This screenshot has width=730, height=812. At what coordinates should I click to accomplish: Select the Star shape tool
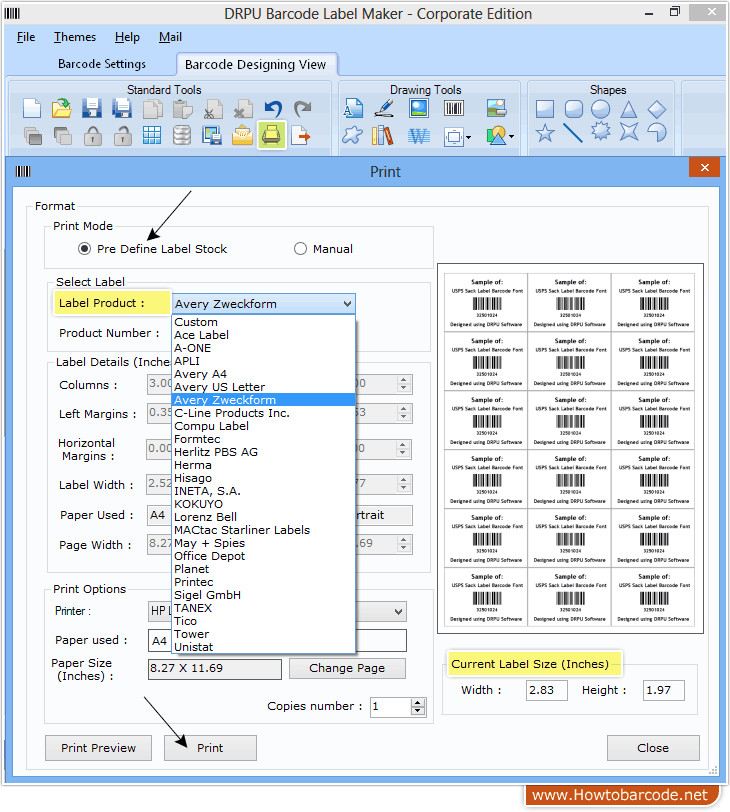(545, 133)
